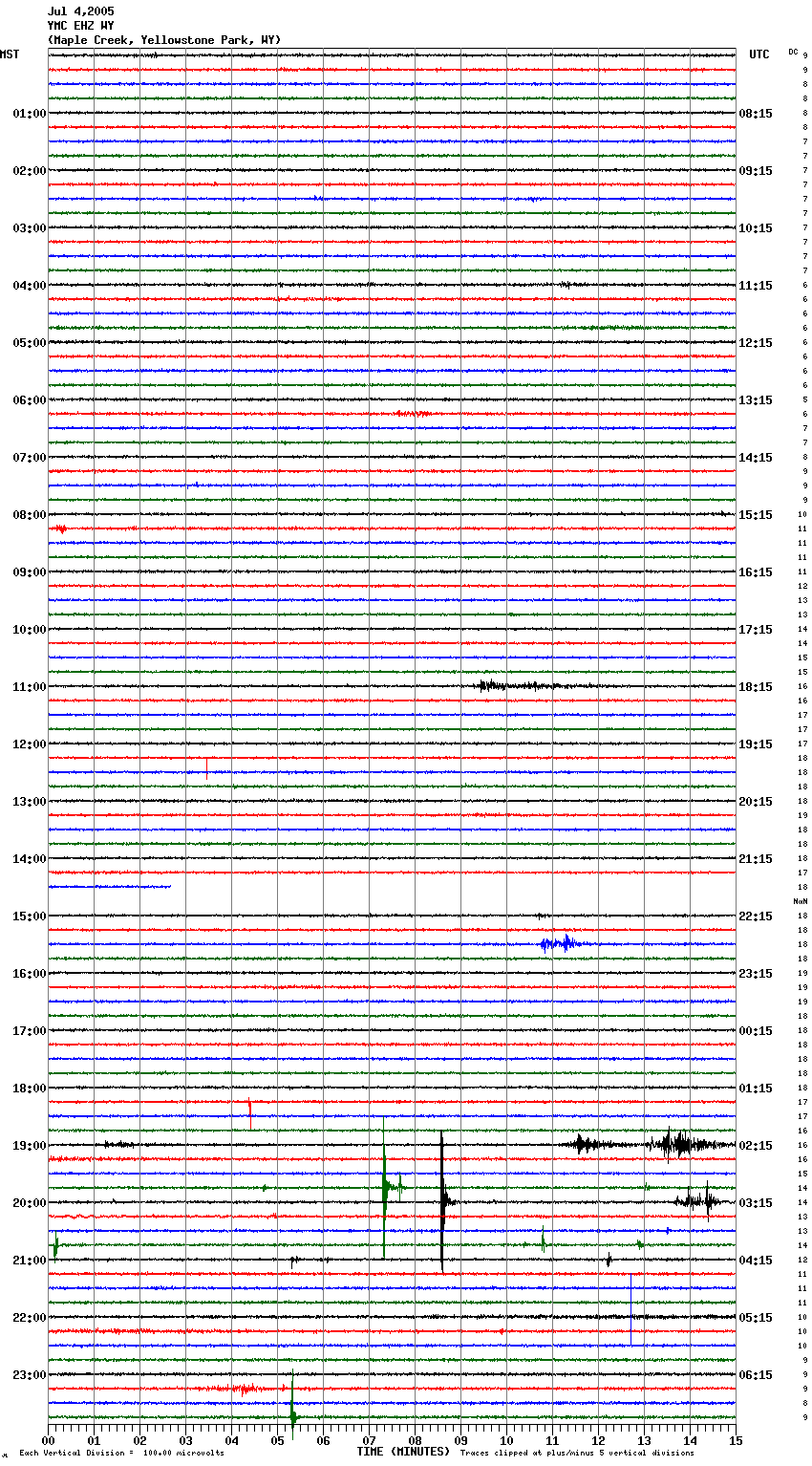This screenshot has width=812, height=1466.
Task: Select the 14:00 MST time label
Action: (30, 859)
